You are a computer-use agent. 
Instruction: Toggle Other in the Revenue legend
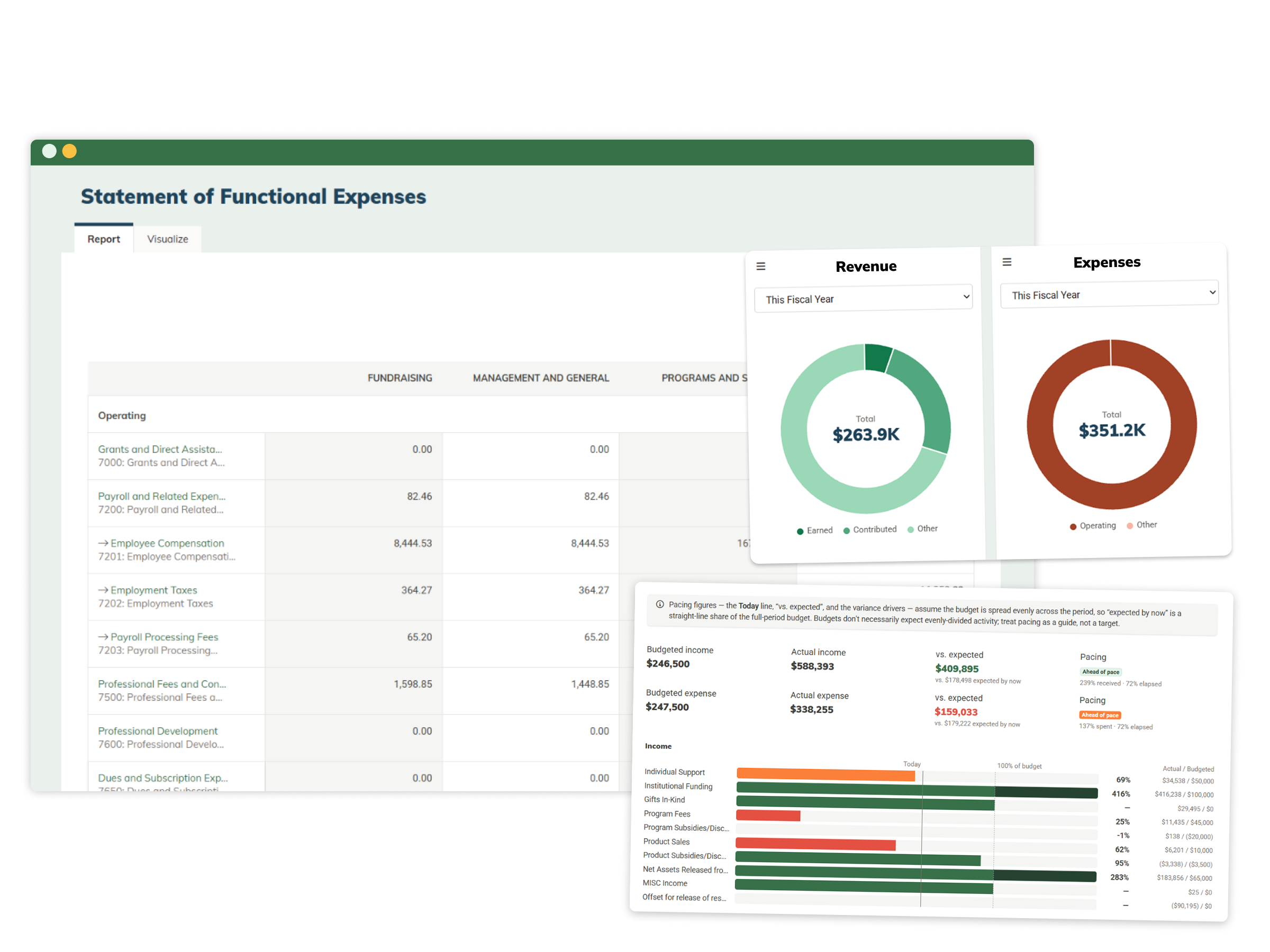(922, 528)
